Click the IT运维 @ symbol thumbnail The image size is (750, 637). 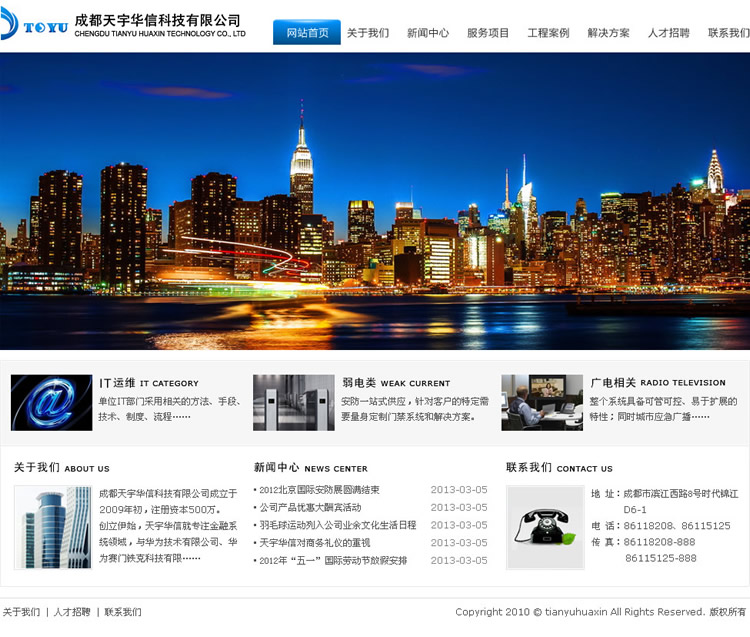pos(51,403)
